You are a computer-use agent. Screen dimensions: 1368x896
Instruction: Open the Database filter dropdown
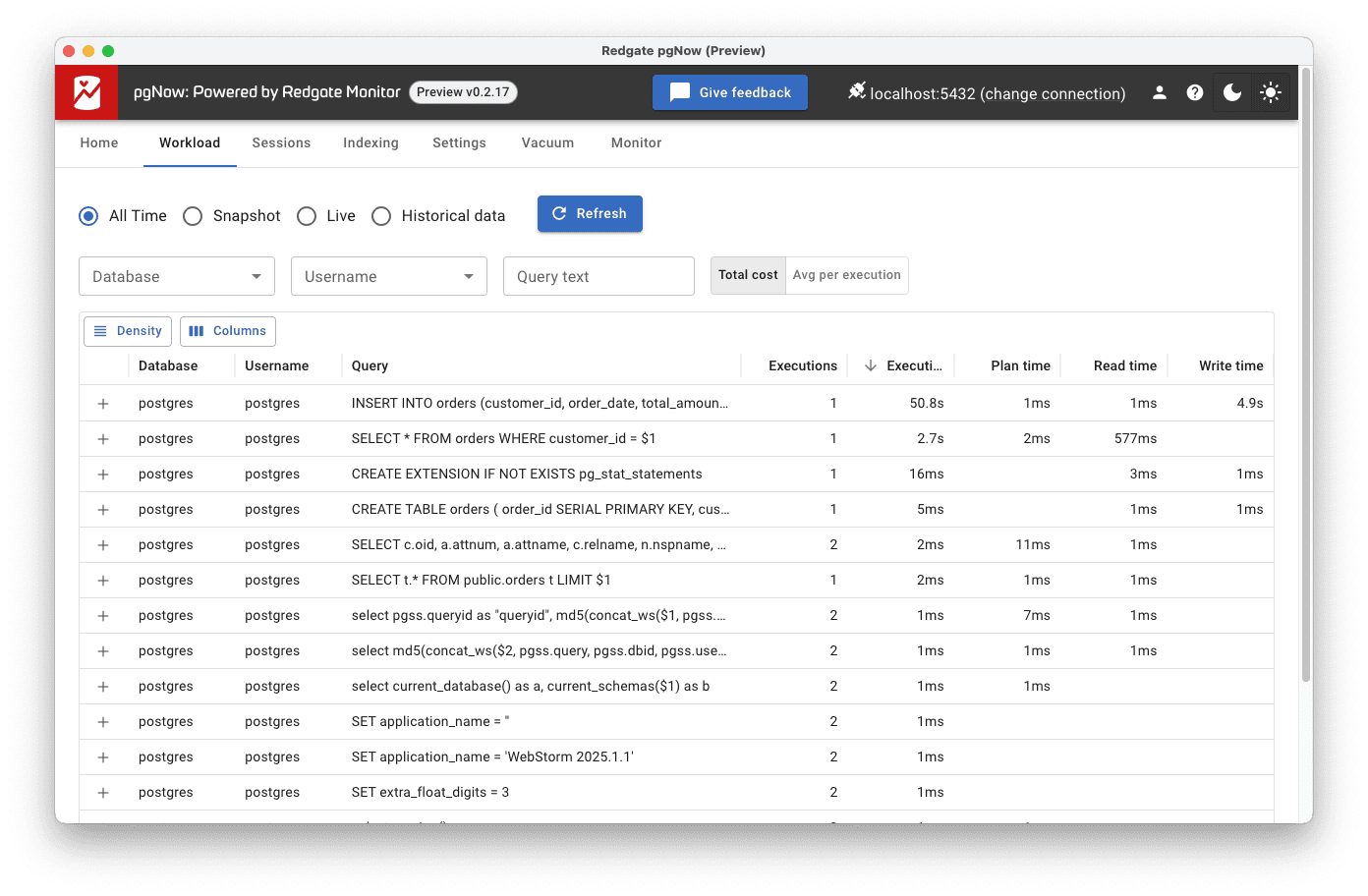(176, 276)
